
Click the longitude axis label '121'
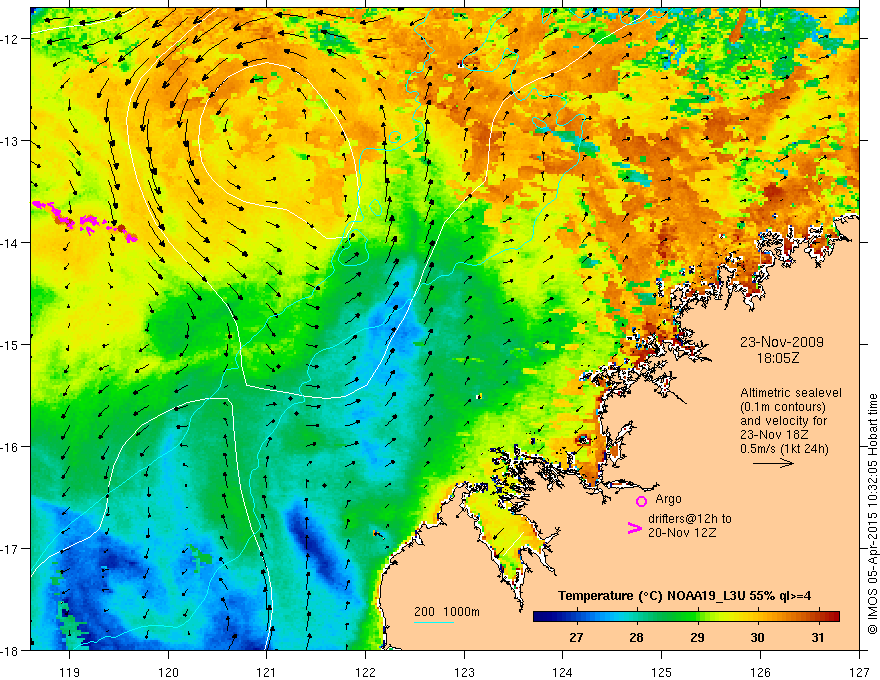[x=267, y=672]
